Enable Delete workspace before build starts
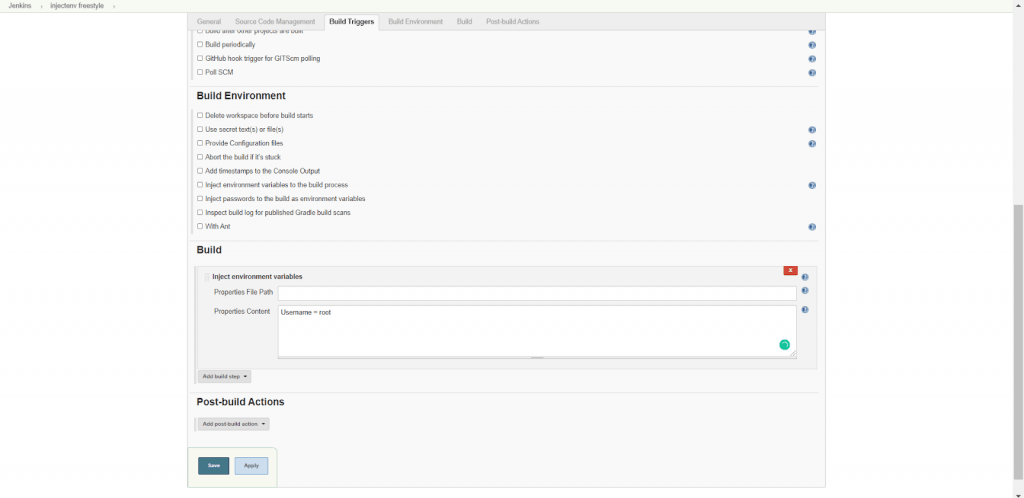The width and height of the screenshot is (1024, 498). tap(200, 116)
